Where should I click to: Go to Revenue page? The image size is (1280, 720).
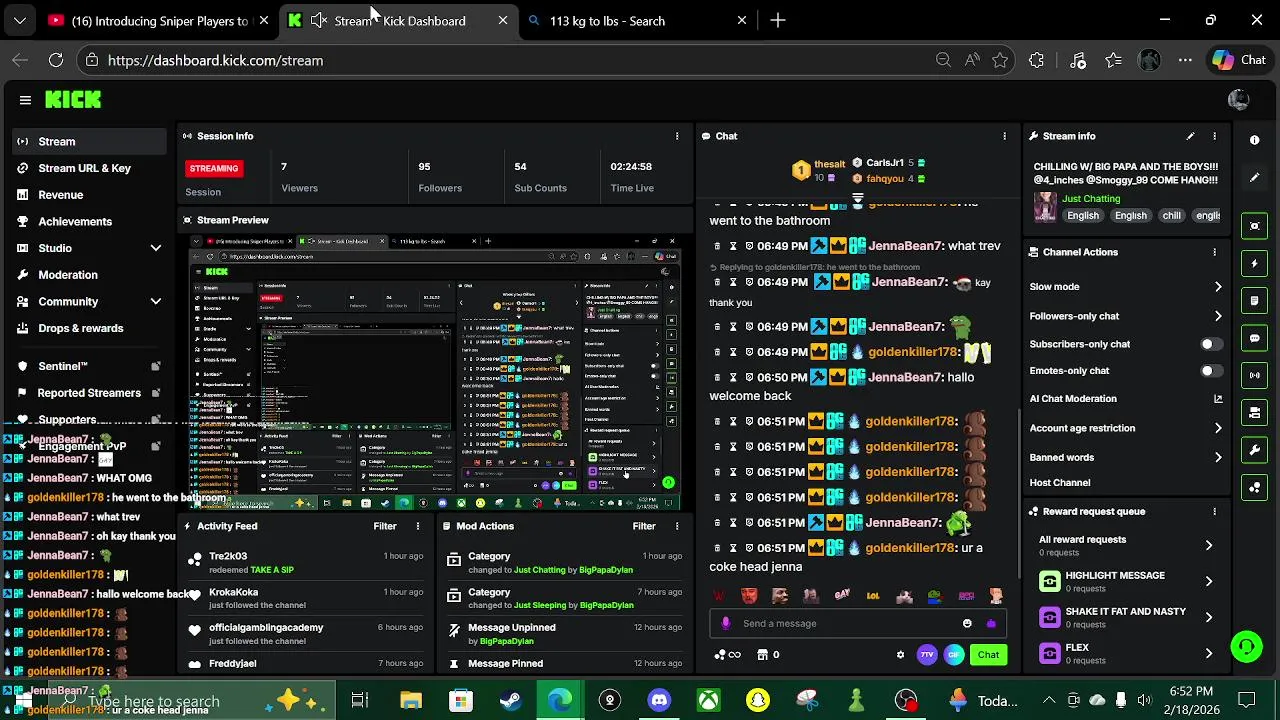(x=90, y=195)
